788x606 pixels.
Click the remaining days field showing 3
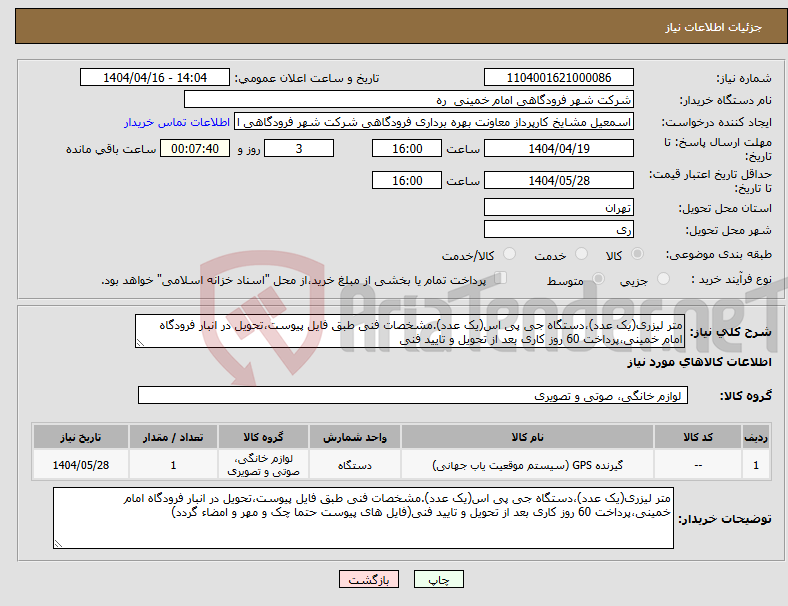tap(299, 148)
